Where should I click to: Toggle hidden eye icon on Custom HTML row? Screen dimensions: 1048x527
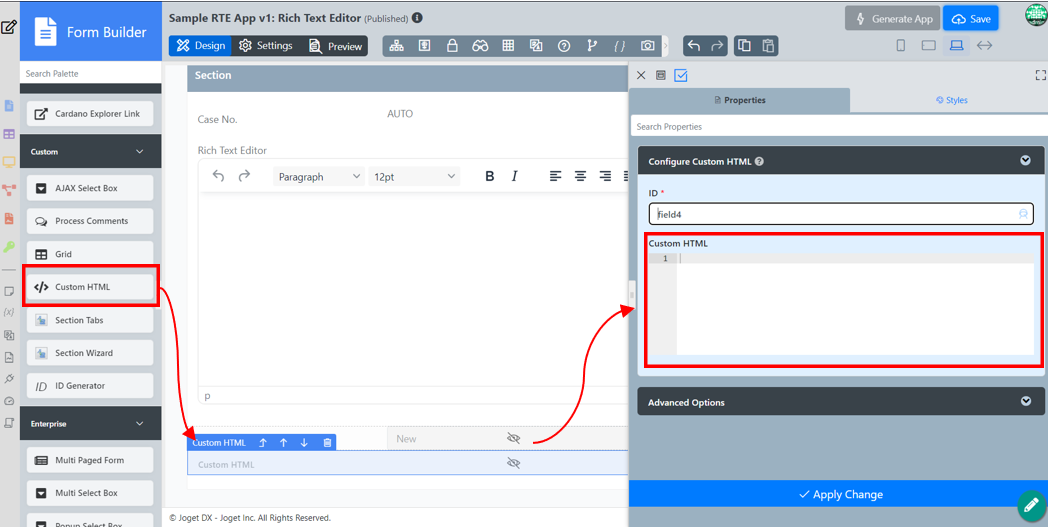click(x=514, y=464)
